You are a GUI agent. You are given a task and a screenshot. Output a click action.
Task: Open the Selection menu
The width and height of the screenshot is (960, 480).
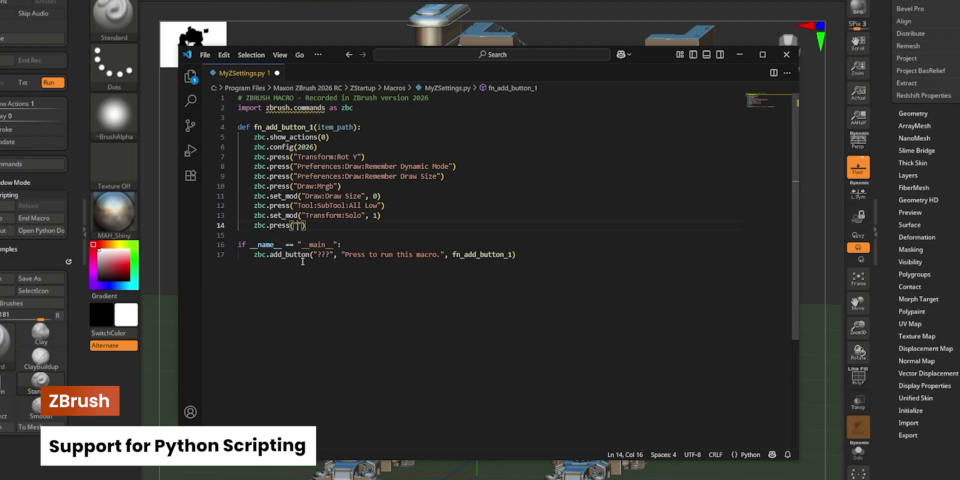tap(251, 55)
